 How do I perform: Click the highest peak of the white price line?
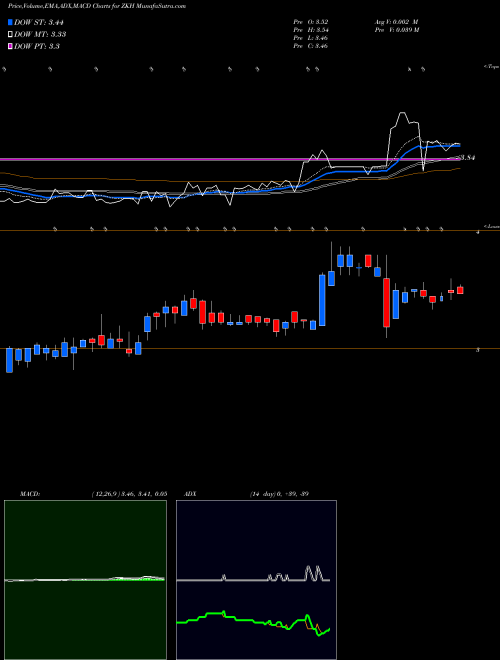[402, 113]
